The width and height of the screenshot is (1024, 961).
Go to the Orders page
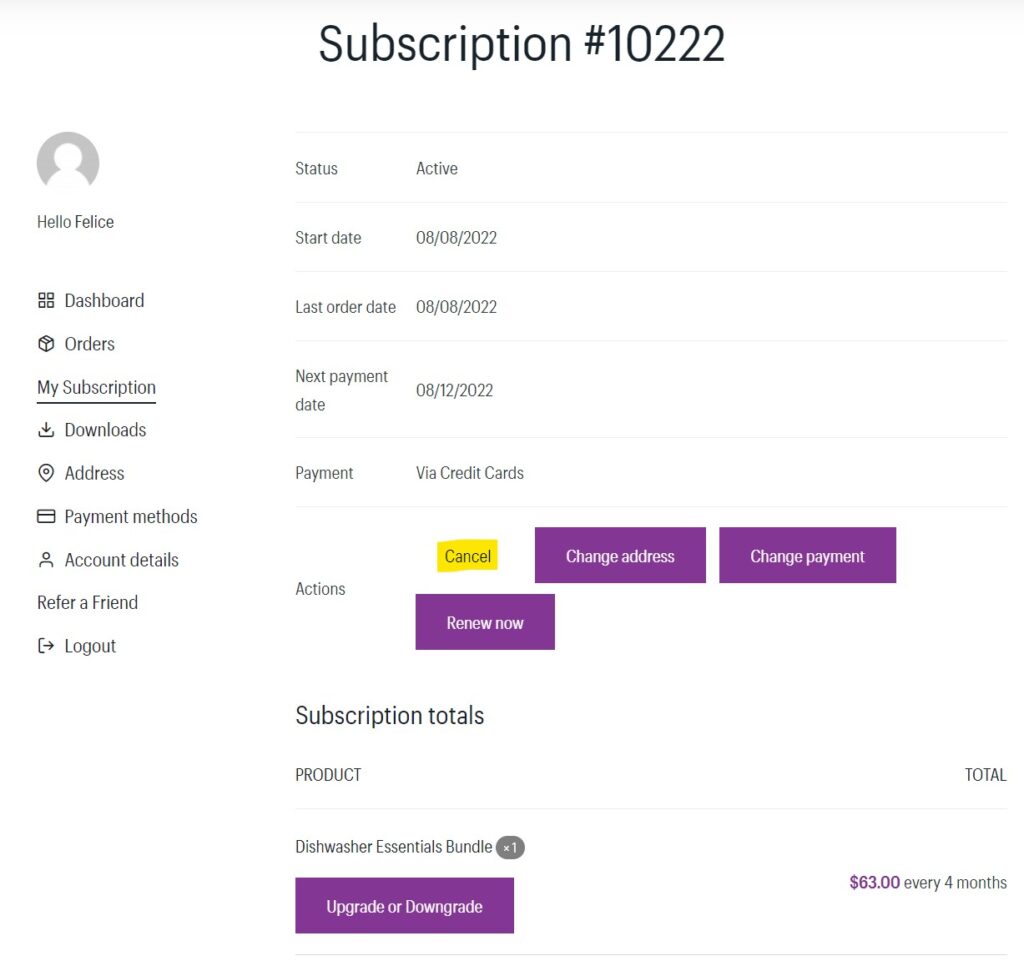90,343
